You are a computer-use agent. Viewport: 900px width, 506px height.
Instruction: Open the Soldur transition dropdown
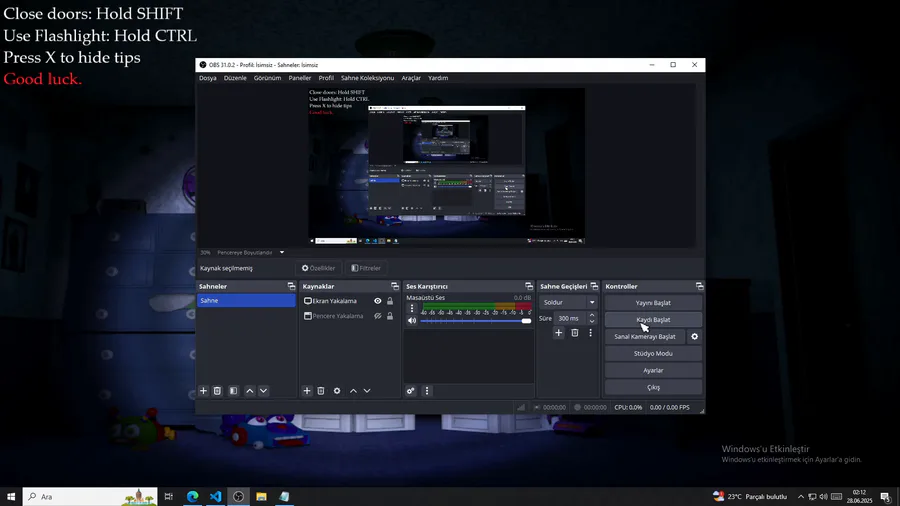pos(568,302)
